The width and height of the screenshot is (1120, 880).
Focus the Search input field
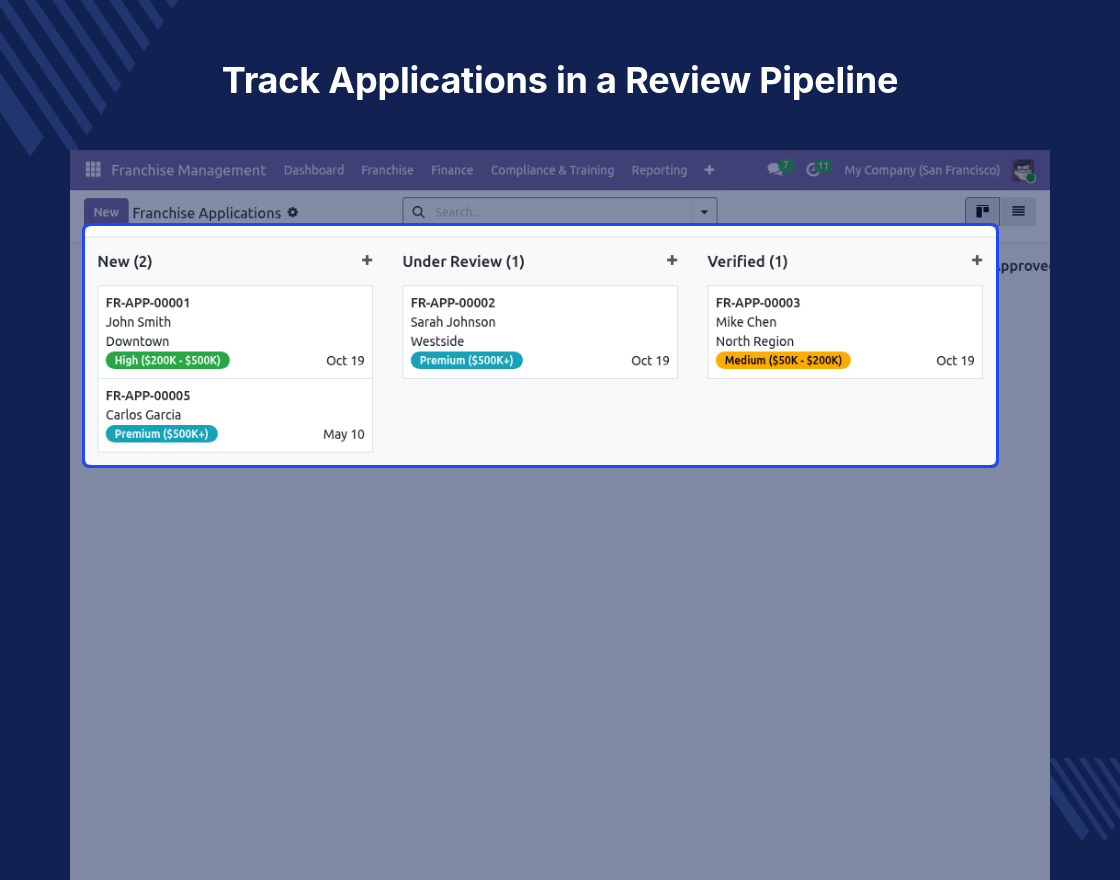(x=561, y=212)
